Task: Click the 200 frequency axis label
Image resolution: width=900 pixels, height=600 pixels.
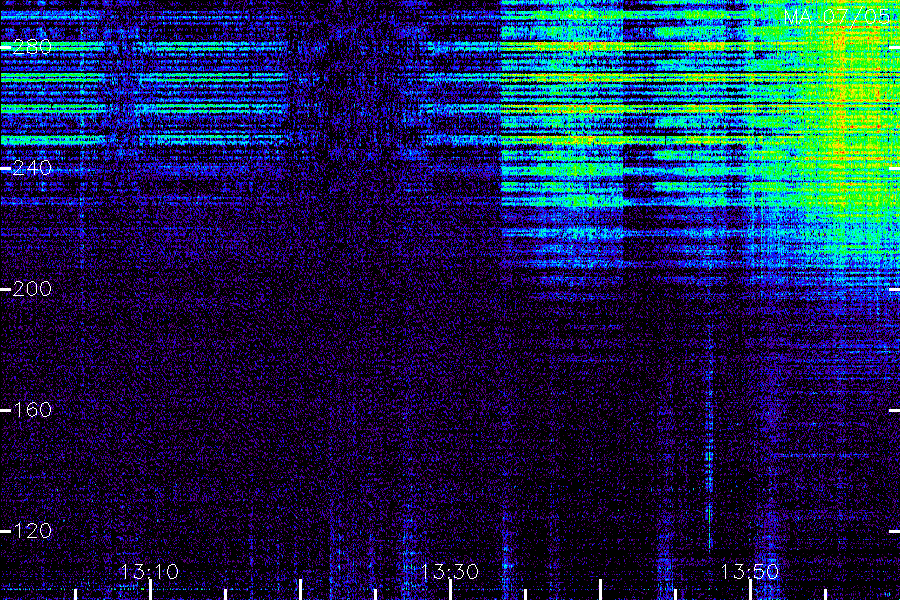Action: 32,289
